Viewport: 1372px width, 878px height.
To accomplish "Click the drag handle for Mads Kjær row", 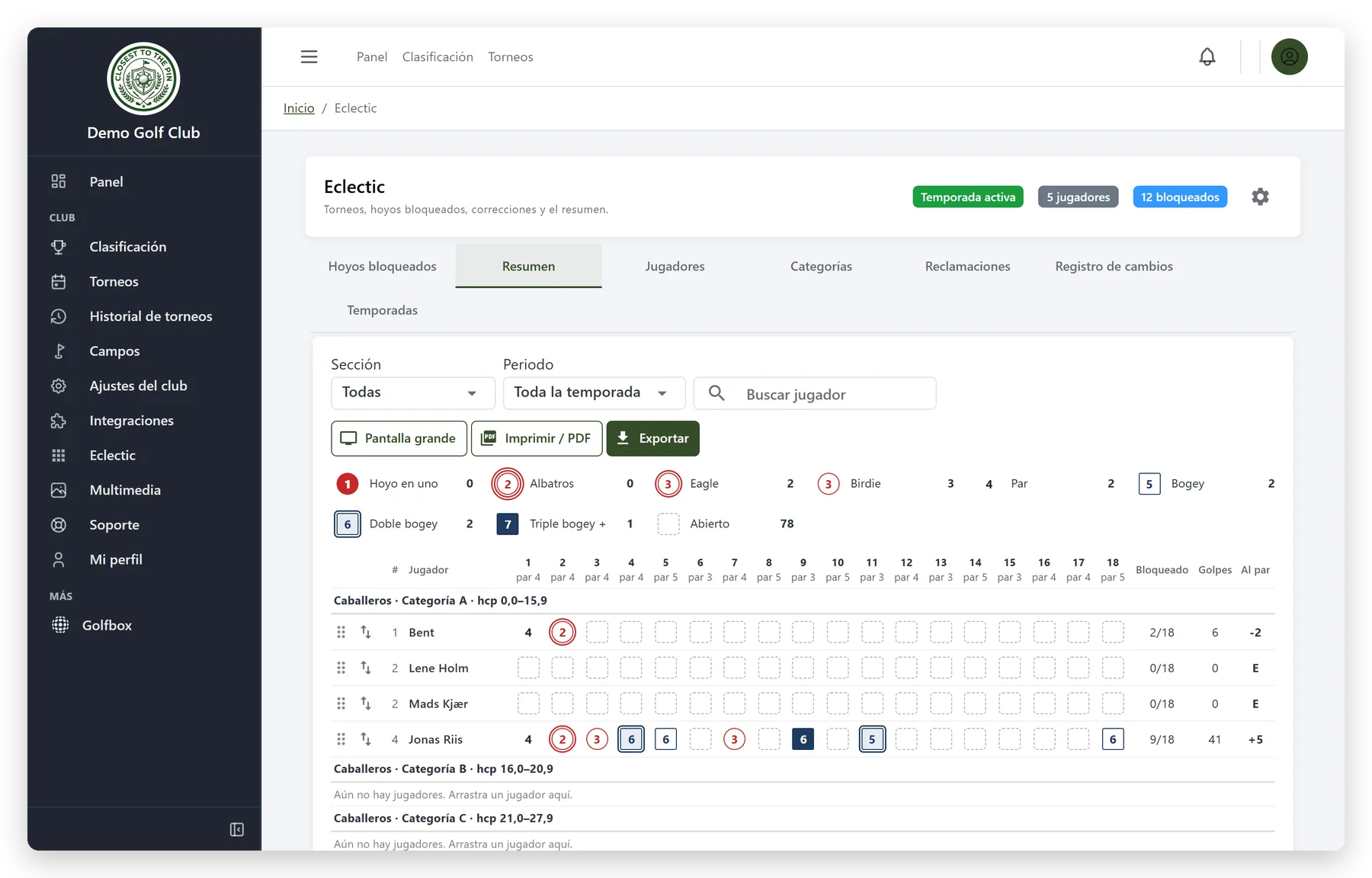I will click(341, 703).
